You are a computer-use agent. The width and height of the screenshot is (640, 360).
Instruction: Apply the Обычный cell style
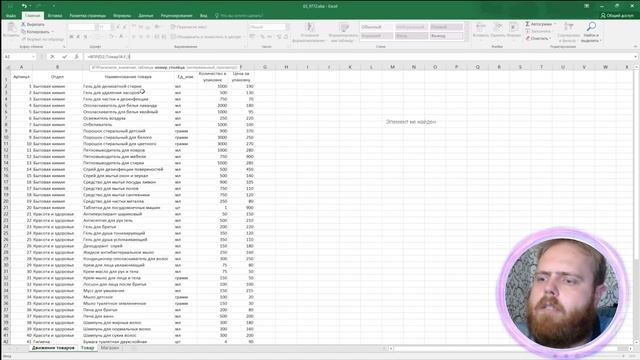(376, 27)
